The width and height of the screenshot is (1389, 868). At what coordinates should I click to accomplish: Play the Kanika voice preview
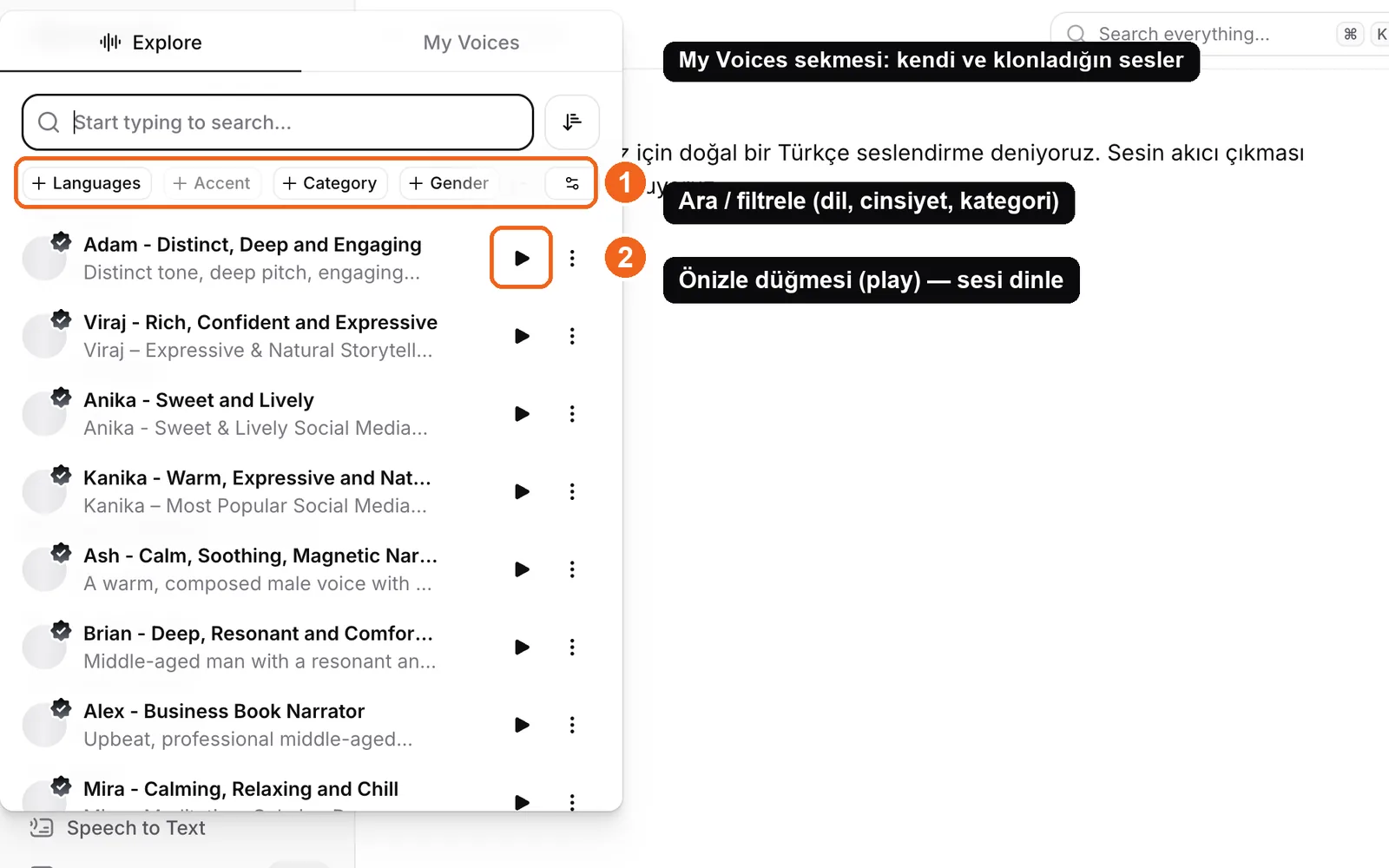click(x=522, y=491)
